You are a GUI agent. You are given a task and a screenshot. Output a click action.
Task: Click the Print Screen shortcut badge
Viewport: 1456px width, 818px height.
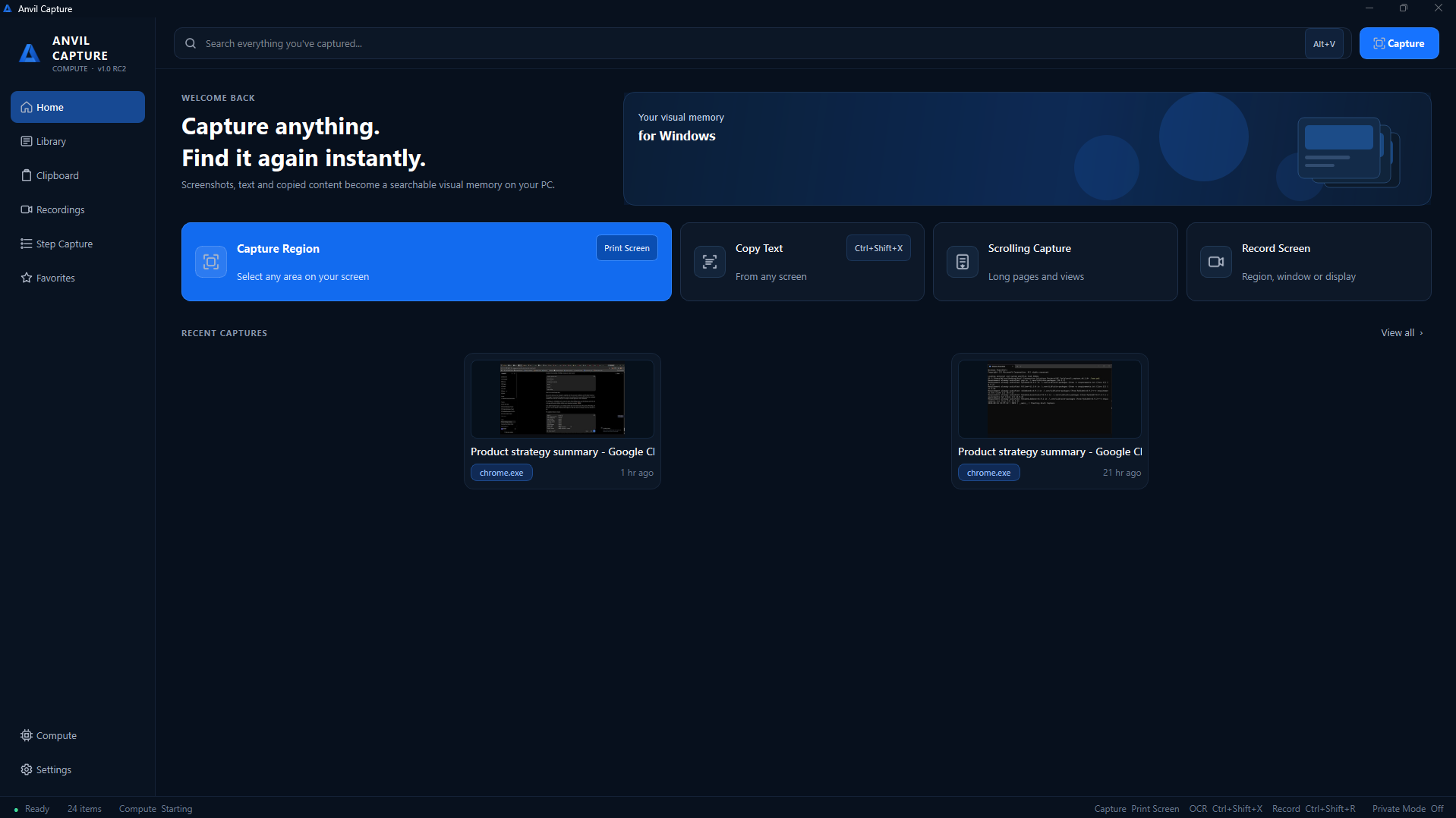627,248
